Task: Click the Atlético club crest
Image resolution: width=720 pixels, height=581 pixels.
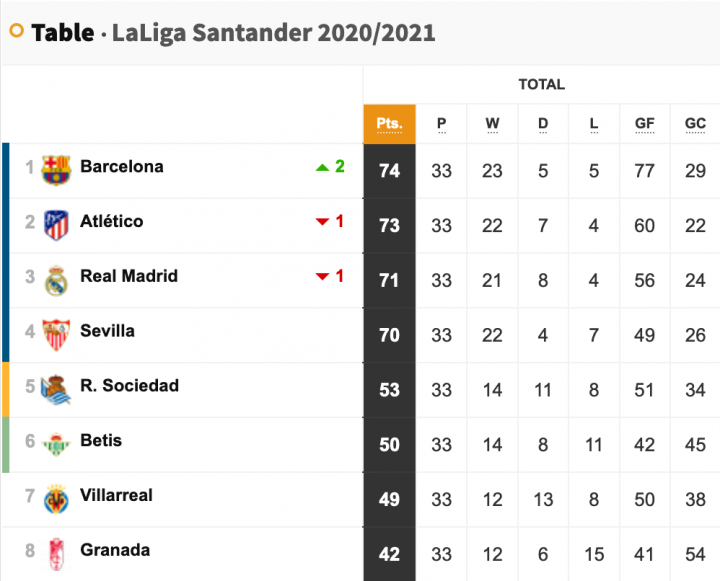Action: pos(56,225)
